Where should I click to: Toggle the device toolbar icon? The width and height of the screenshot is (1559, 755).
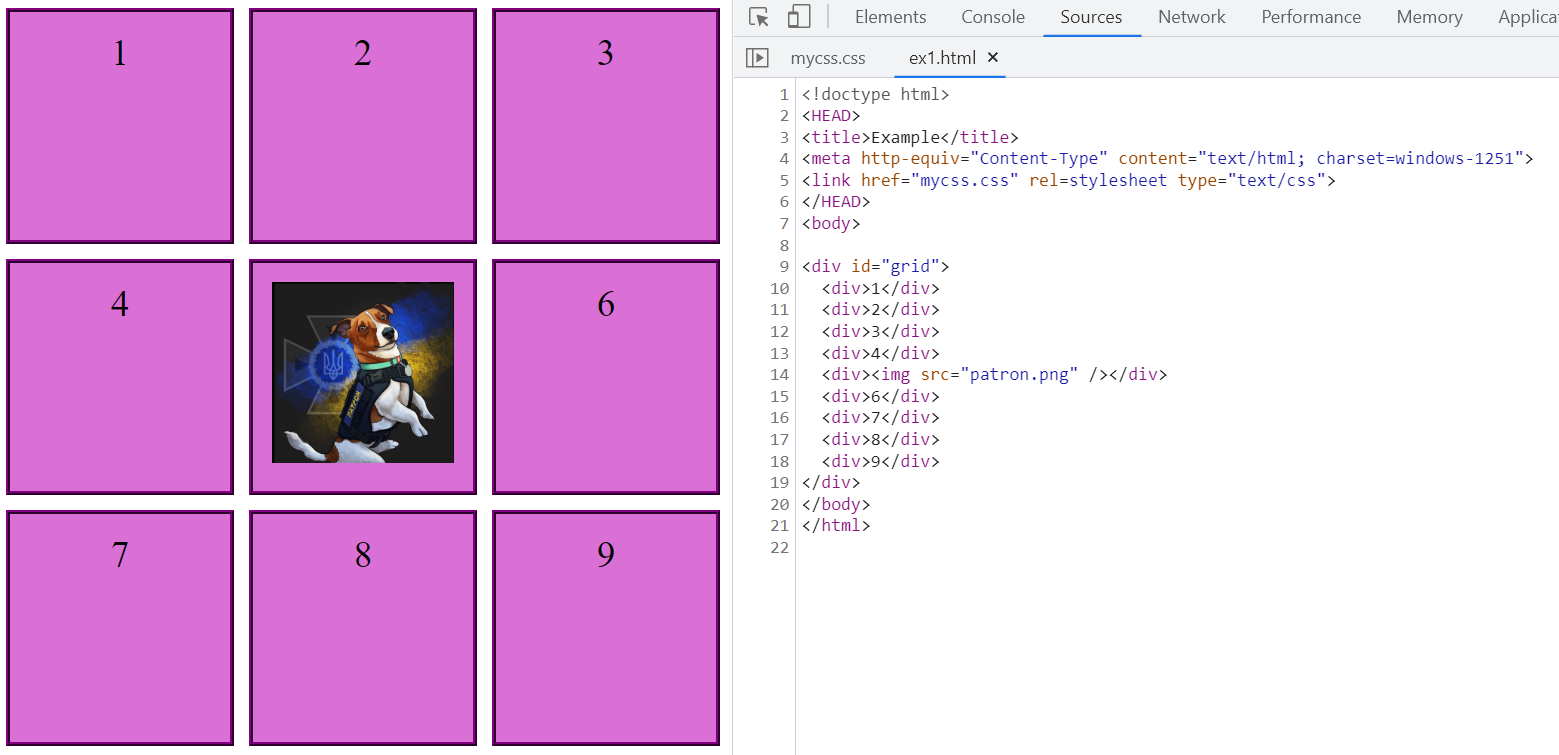click(x=798, y=17)
